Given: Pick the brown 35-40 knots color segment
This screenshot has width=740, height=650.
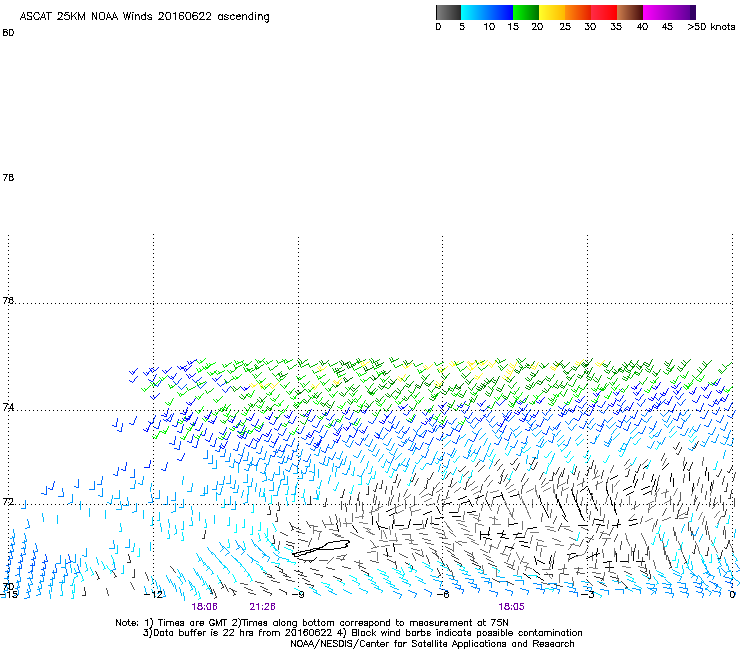Looking at the screenshot, I should (630, 12).
